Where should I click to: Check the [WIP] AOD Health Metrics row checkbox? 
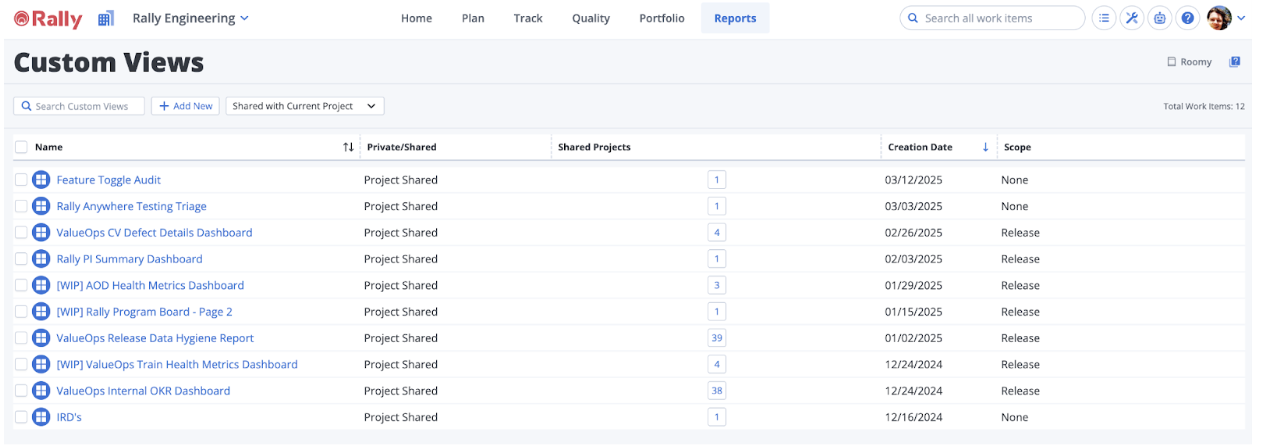[21, 285]
